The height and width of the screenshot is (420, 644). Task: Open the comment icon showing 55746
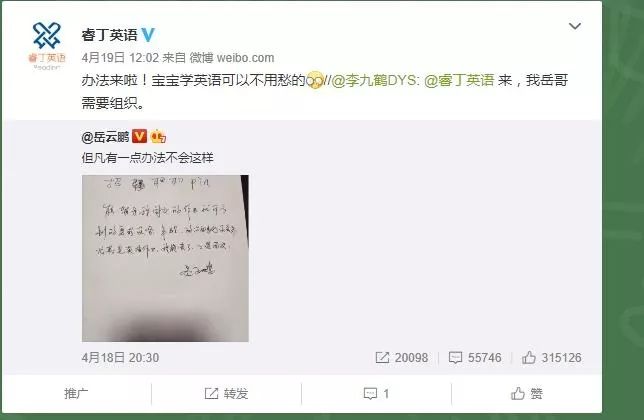click(x=455, y=358)
